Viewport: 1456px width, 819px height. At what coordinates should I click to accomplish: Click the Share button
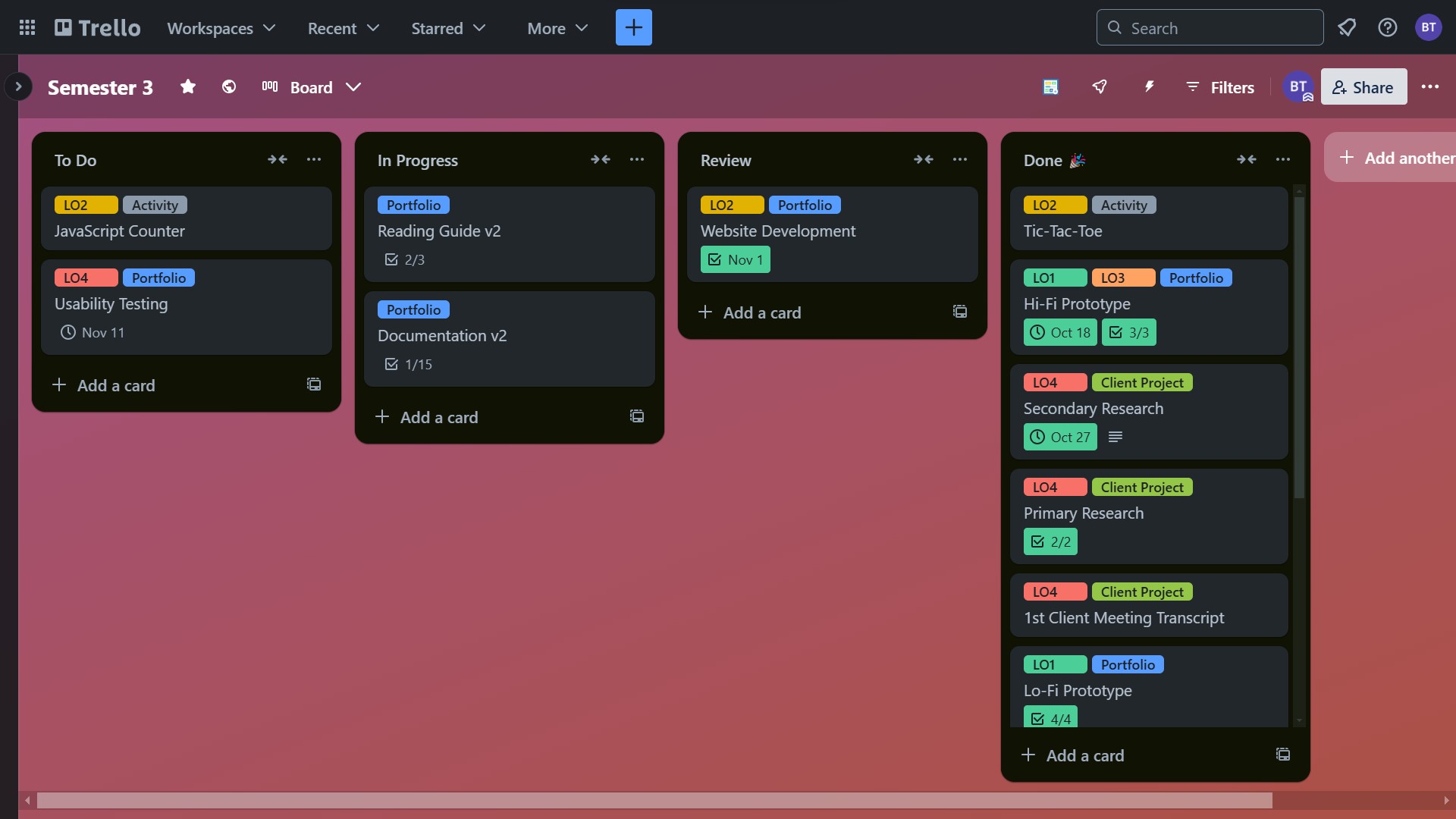[x=1363, y=87]
